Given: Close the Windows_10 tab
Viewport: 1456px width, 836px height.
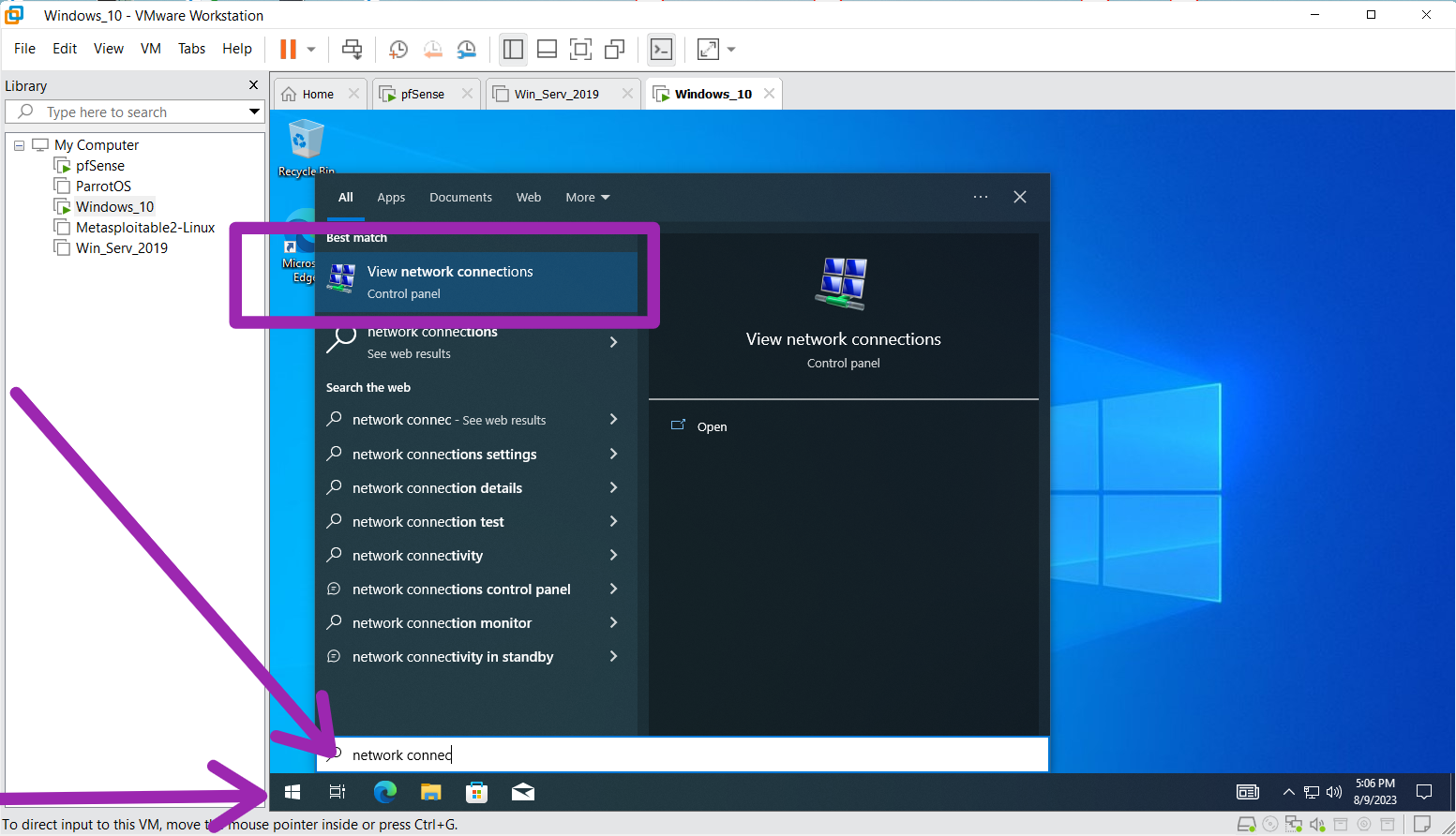Looking at the screenshot, I should pos(769,94).
